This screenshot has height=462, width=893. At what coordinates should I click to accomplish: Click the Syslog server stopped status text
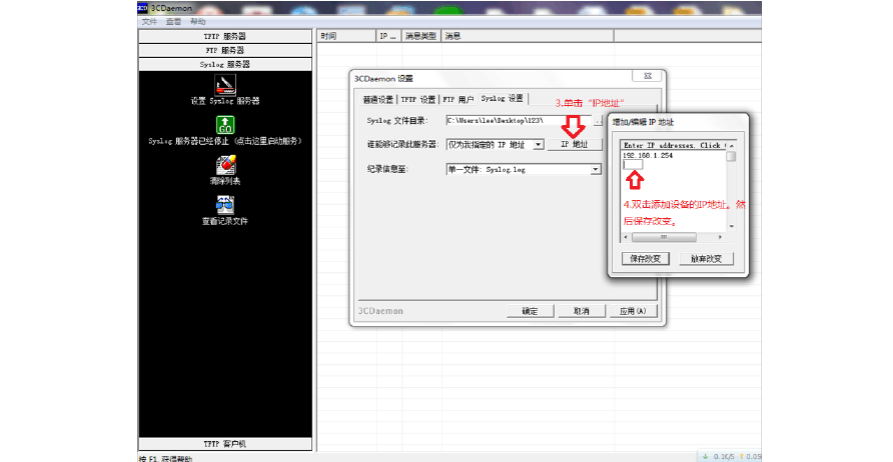coord(225,141)
